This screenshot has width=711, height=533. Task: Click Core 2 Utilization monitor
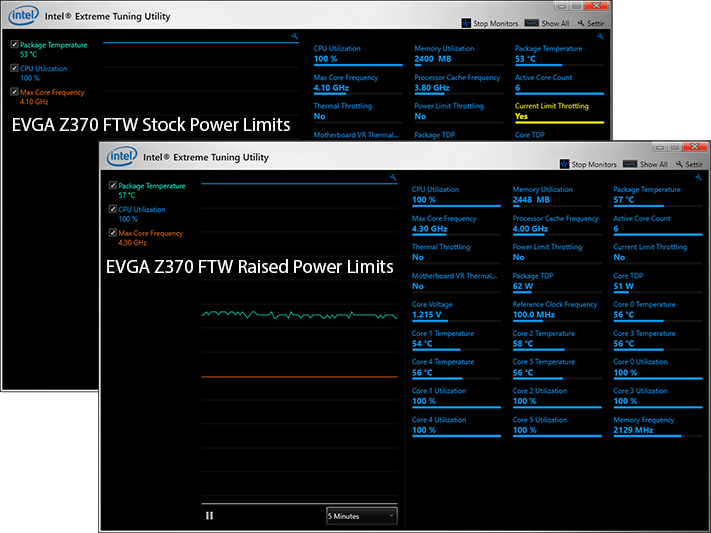[x=557, y=397]
